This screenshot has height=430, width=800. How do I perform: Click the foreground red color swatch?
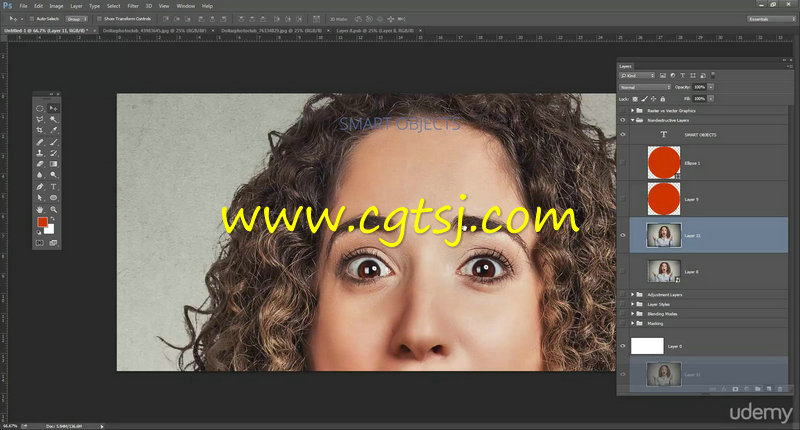(42, 222)
